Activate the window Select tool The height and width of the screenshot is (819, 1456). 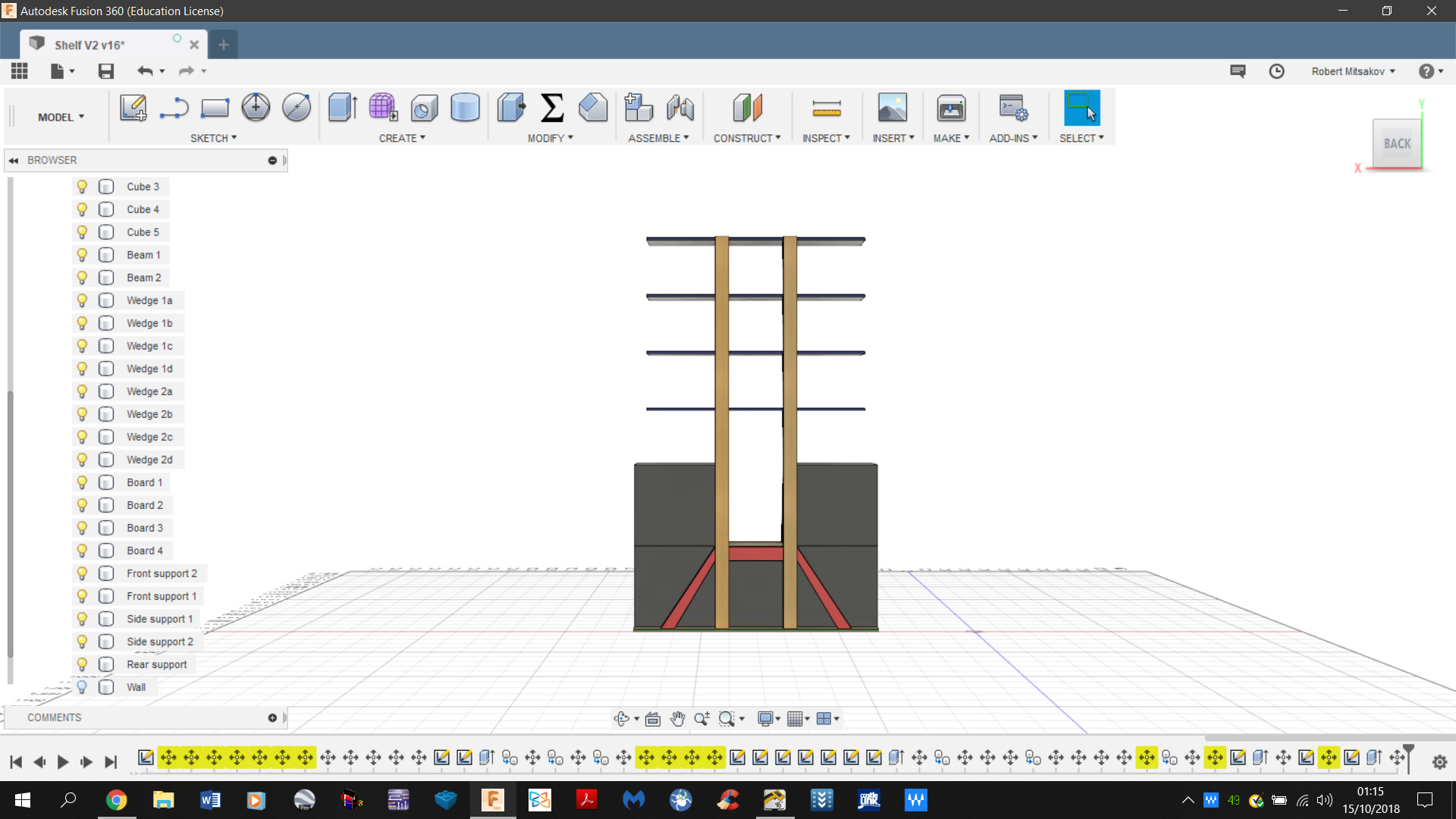point(1081,108)
